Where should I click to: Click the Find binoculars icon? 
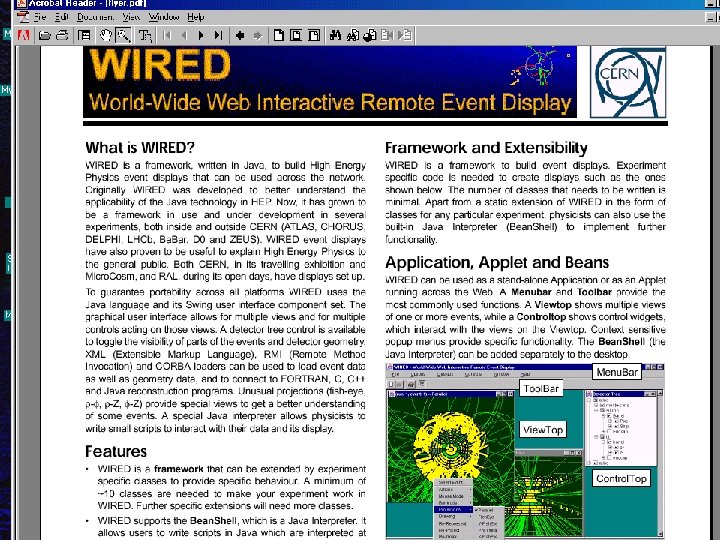click(335, 35)
